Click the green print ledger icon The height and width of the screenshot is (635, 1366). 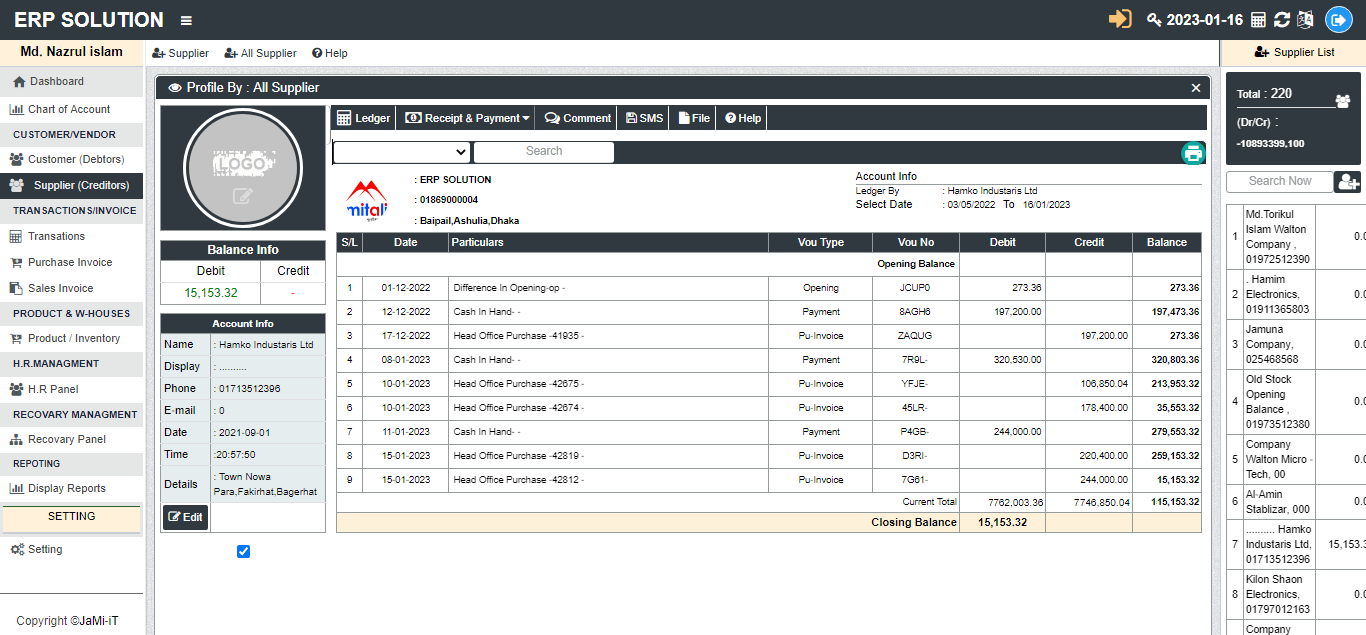[x=1192, y=153]
